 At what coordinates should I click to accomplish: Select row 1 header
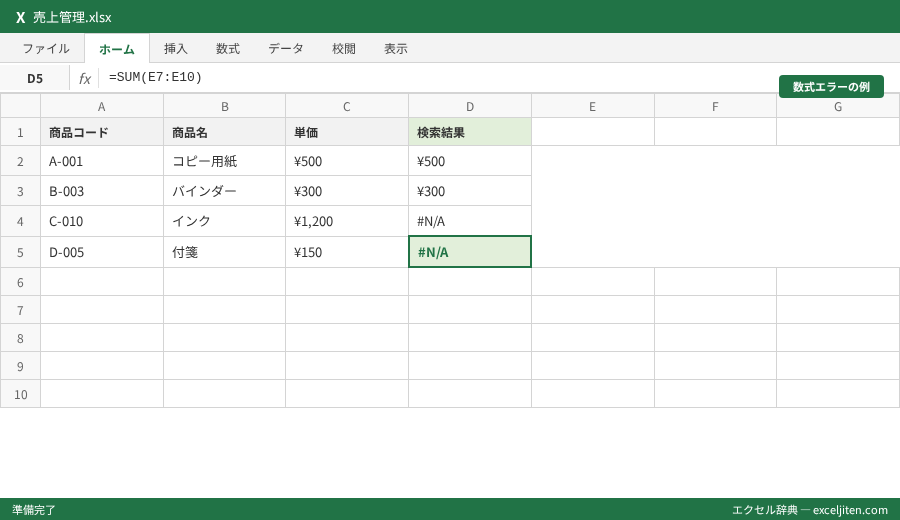pos(21,132)
